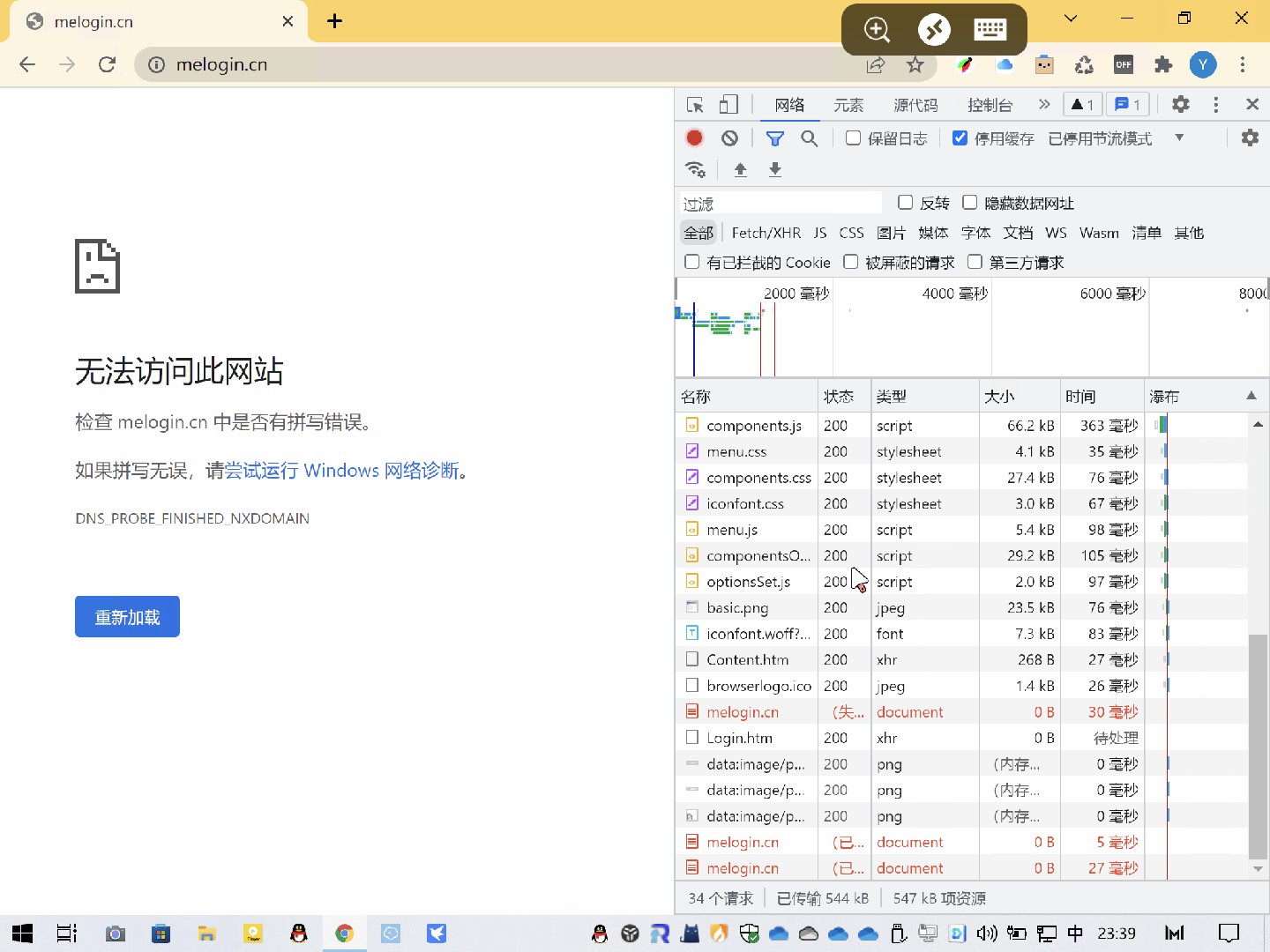Image resolution: width=1270 pixels, height=952 pixels.
Task: Clear the network request log
Action: coord(729,138)
